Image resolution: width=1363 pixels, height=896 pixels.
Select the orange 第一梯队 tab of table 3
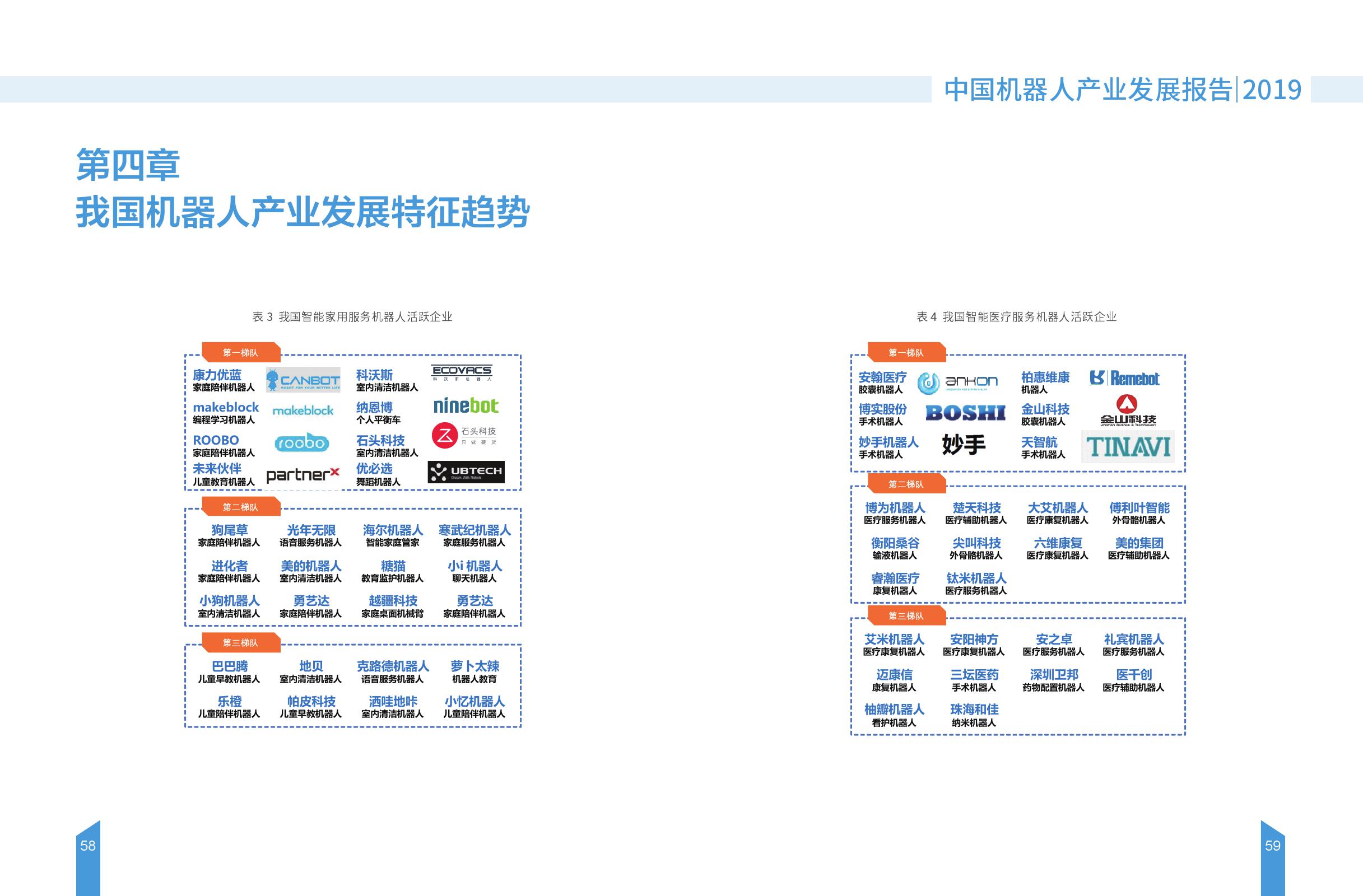240,353
